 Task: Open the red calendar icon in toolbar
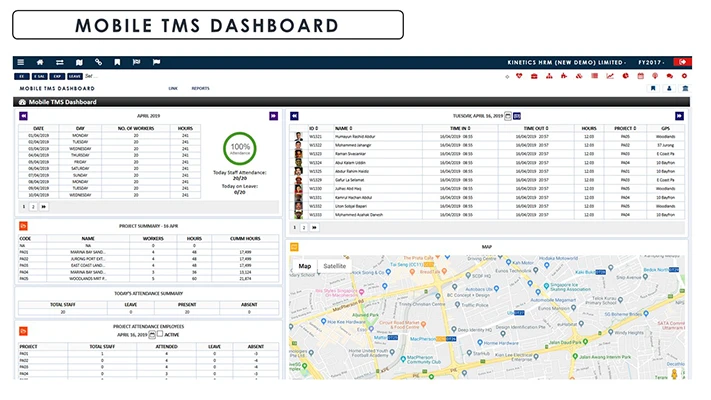tap(640, 76)
